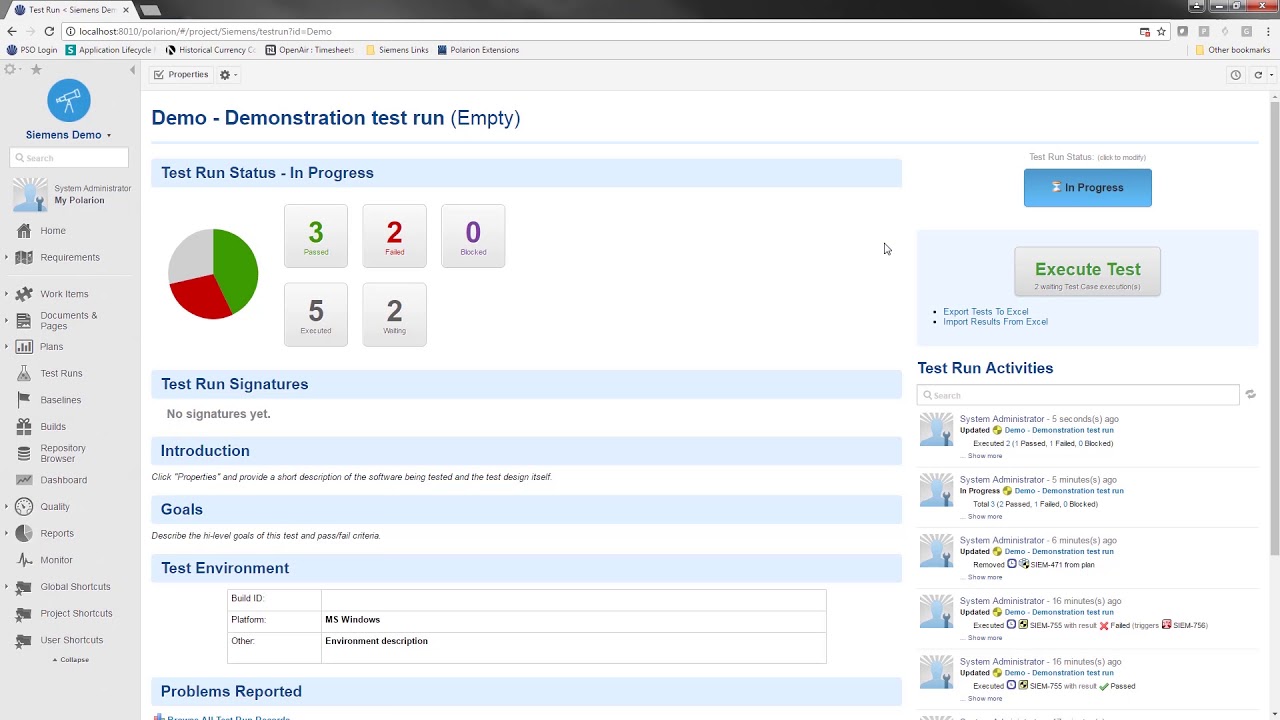
Task: Open the history clock icon in toolbar
Action: pos(1236,75)
